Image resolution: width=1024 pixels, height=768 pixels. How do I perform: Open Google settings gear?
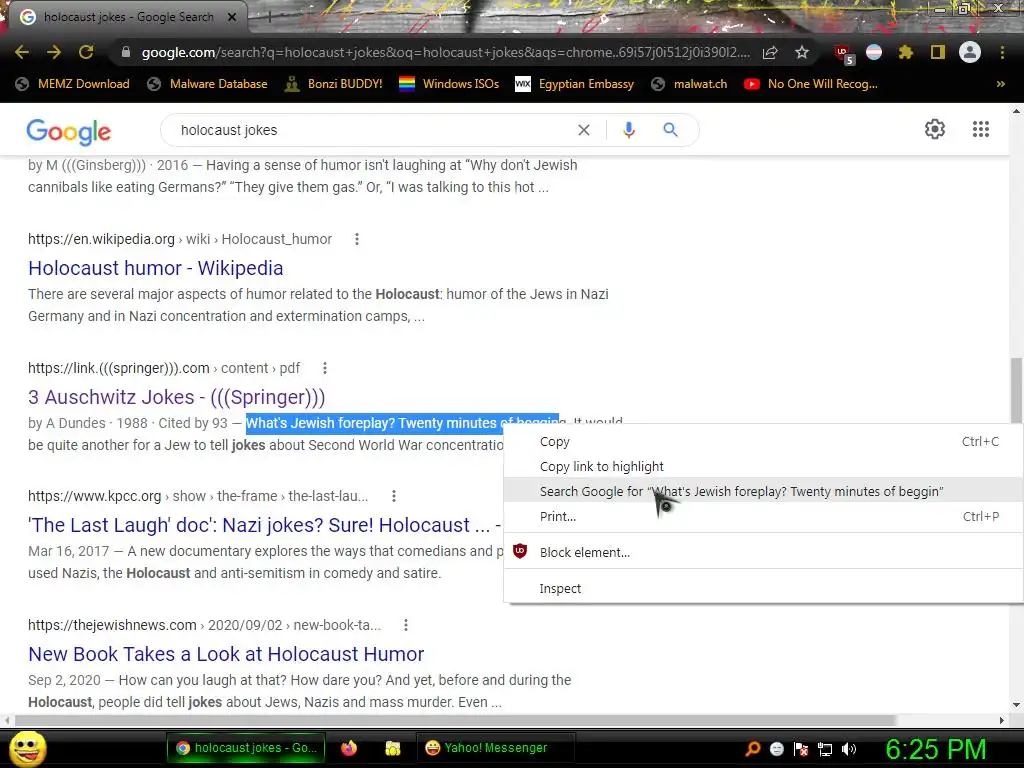pos(935,129)
